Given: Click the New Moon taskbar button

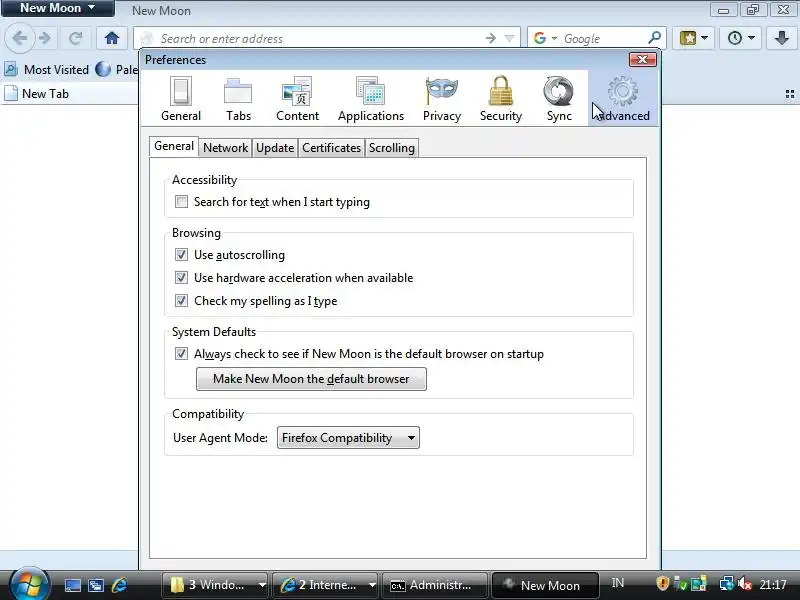Looking at the screenshot, I should point(544,585).
